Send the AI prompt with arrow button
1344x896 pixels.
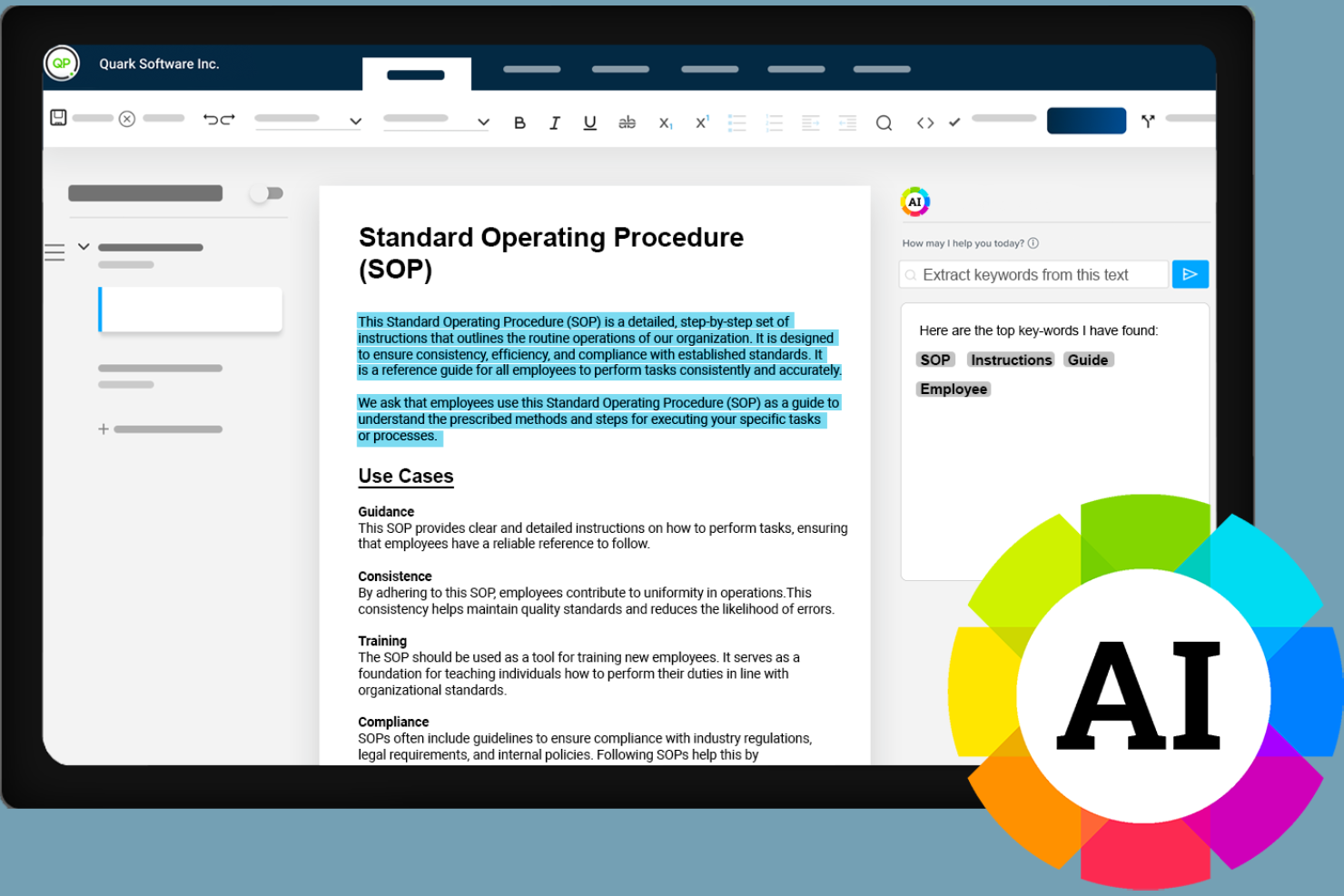[1190, 274]
